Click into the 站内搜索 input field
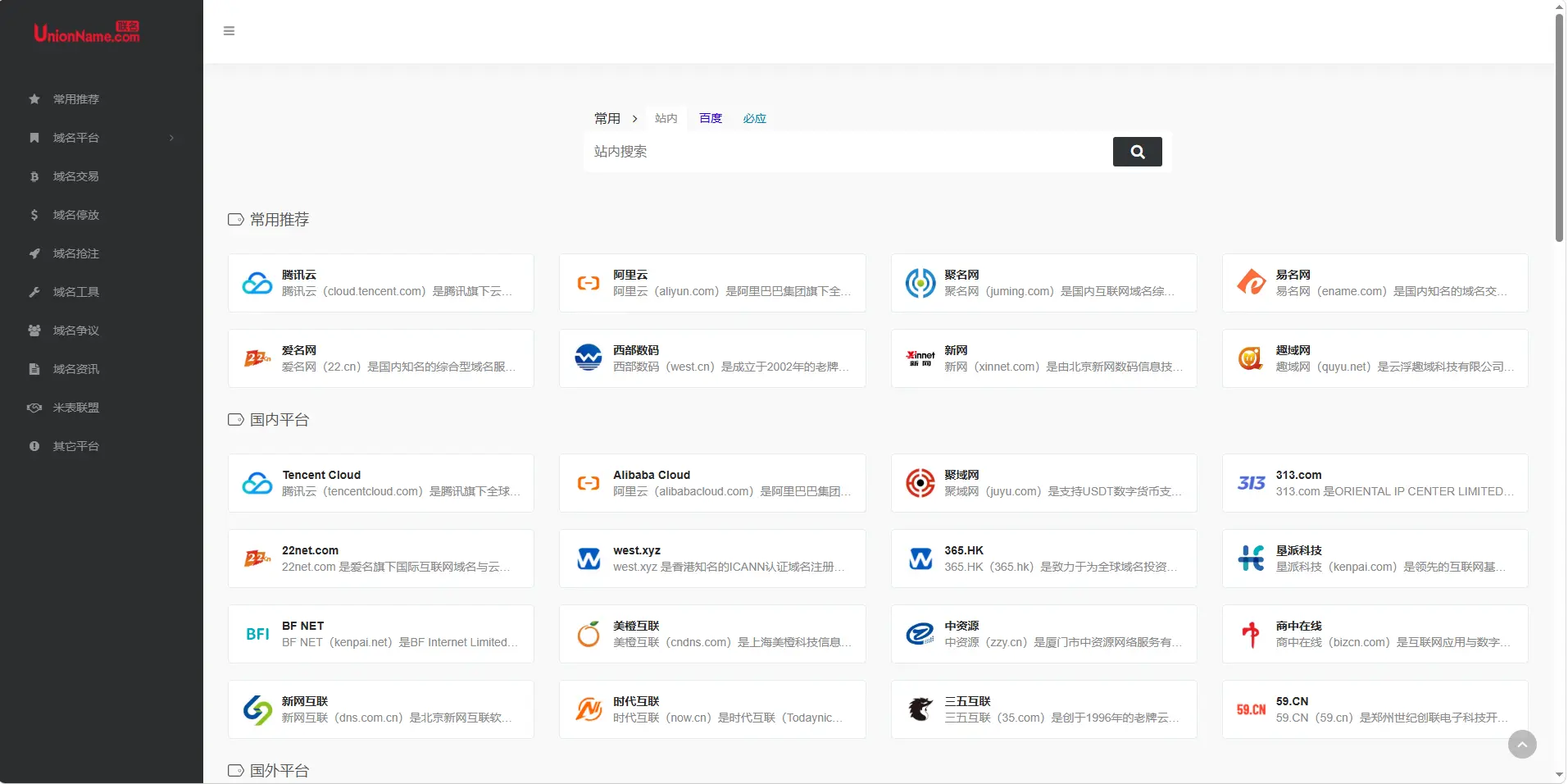 (x=848, y=152)
